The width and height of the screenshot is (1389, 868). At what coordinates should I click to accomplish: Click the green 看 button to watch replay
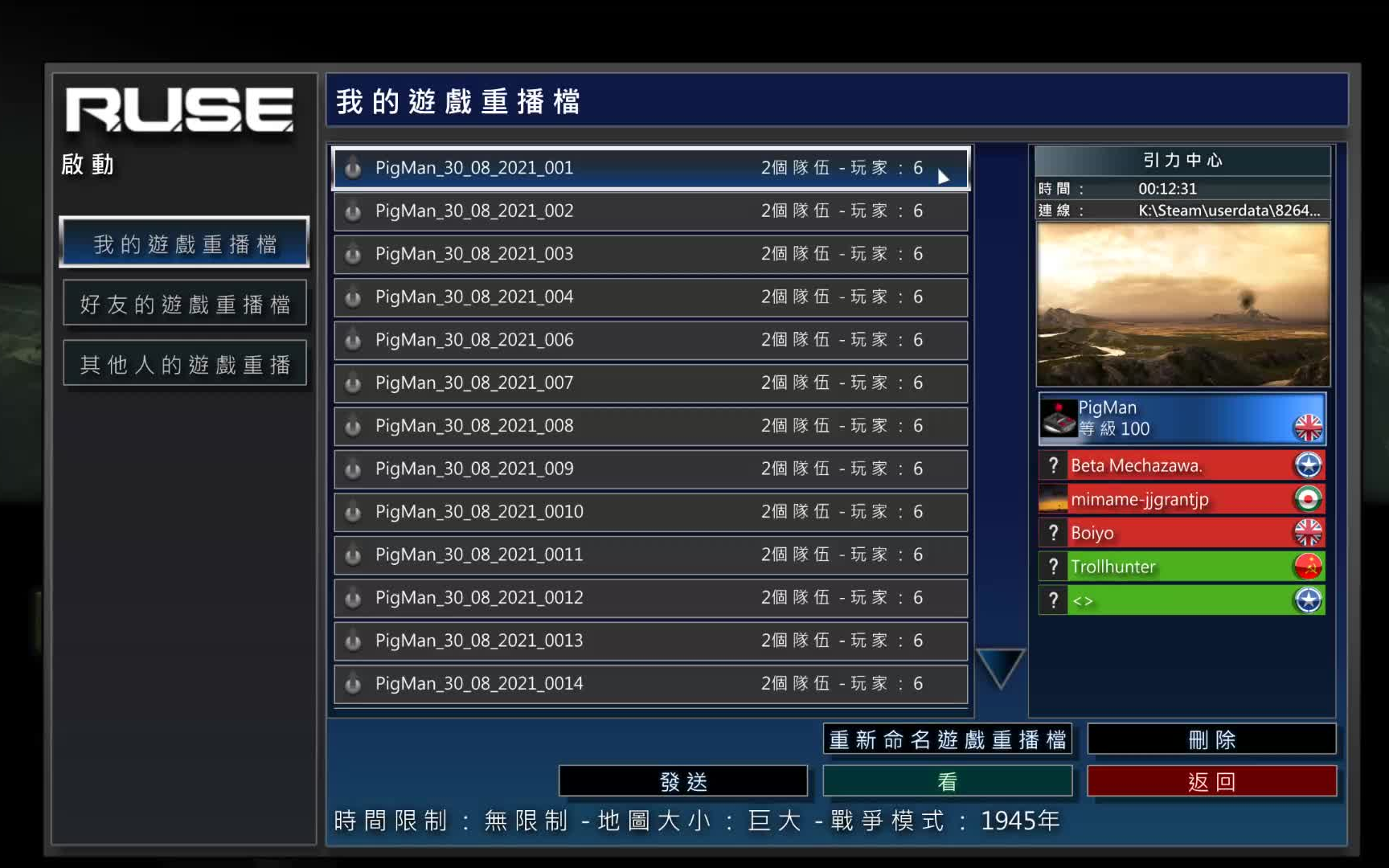tap(947, 781)
